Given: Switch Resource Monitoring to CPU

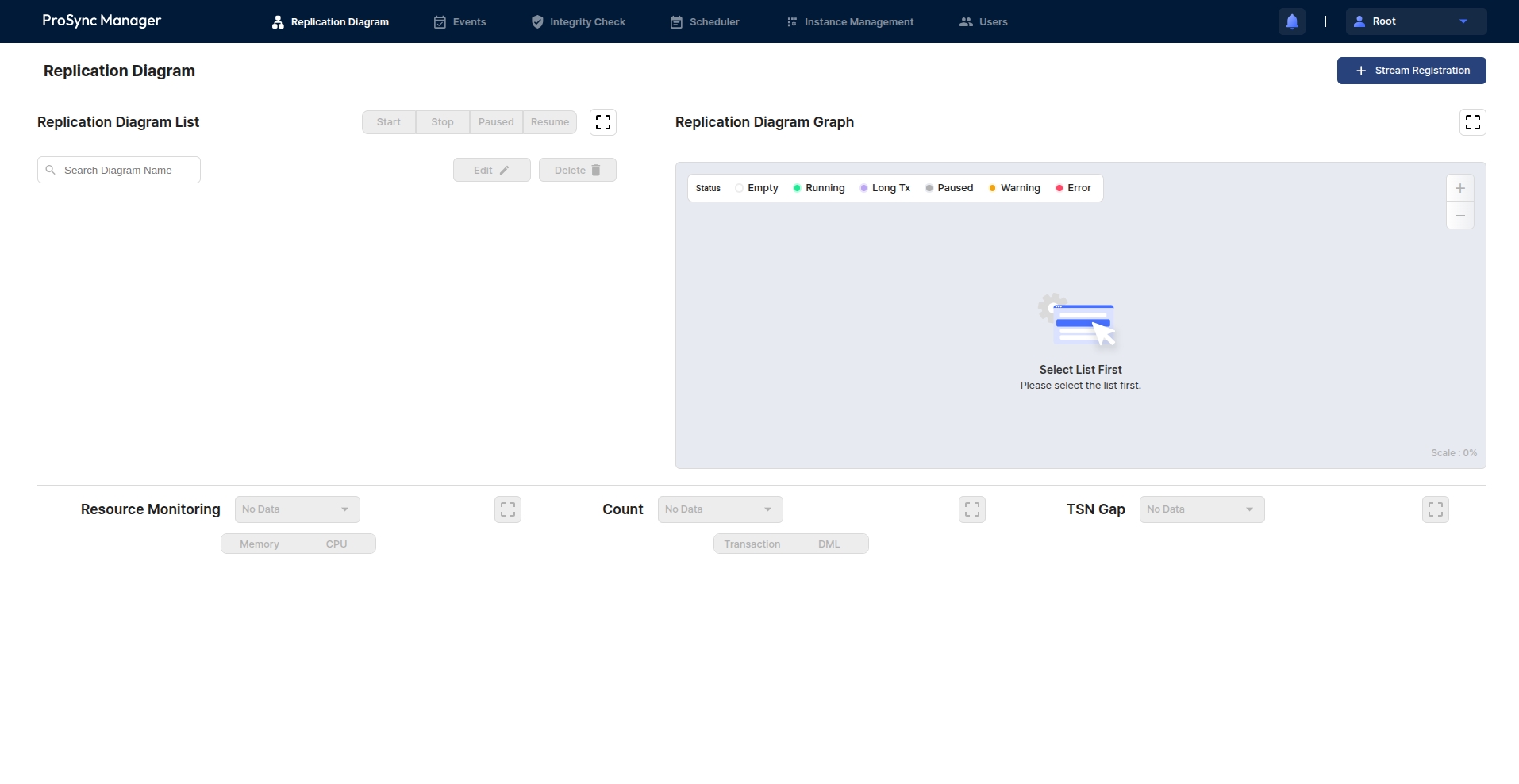Looking at the screenshot, I should [336, 544].
